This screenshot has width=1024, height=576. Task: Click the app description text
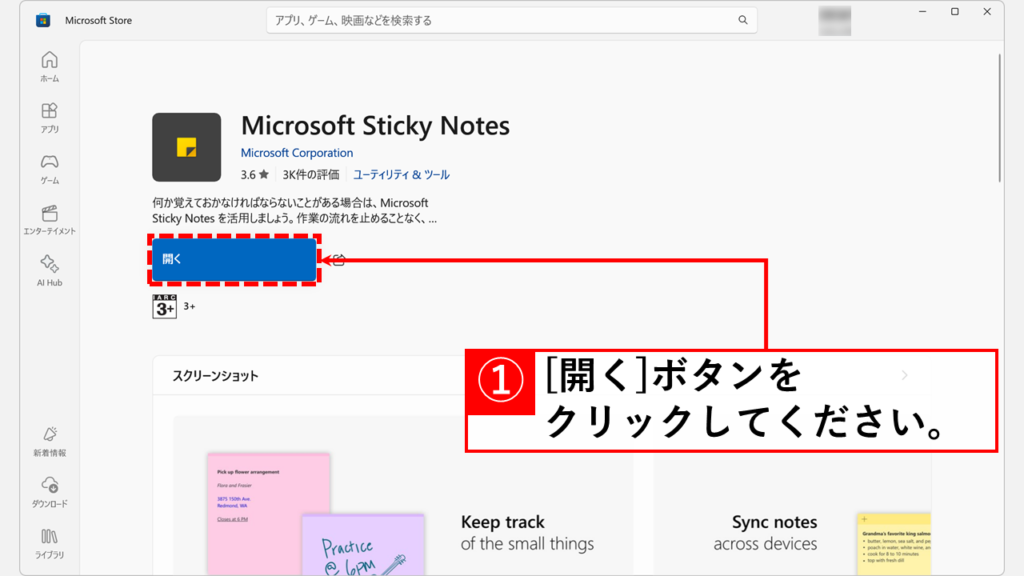(x=295, y=210)
